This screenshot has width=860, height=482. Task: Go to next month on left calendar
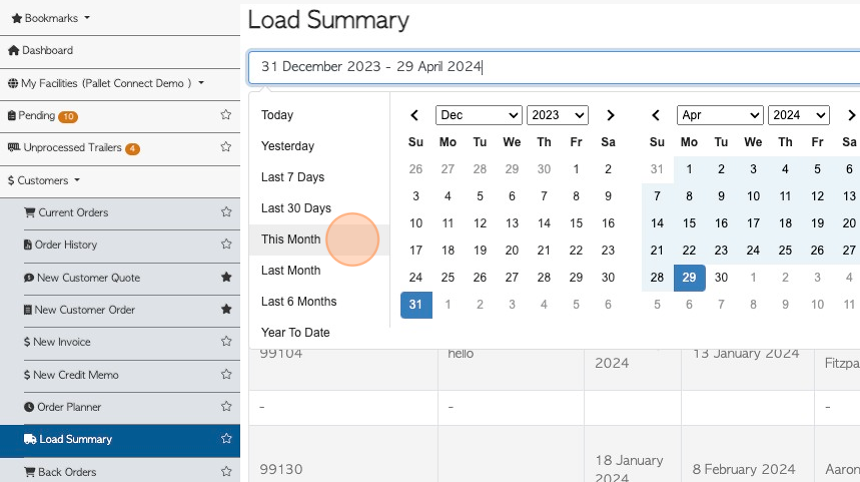(x=610, y=115)
